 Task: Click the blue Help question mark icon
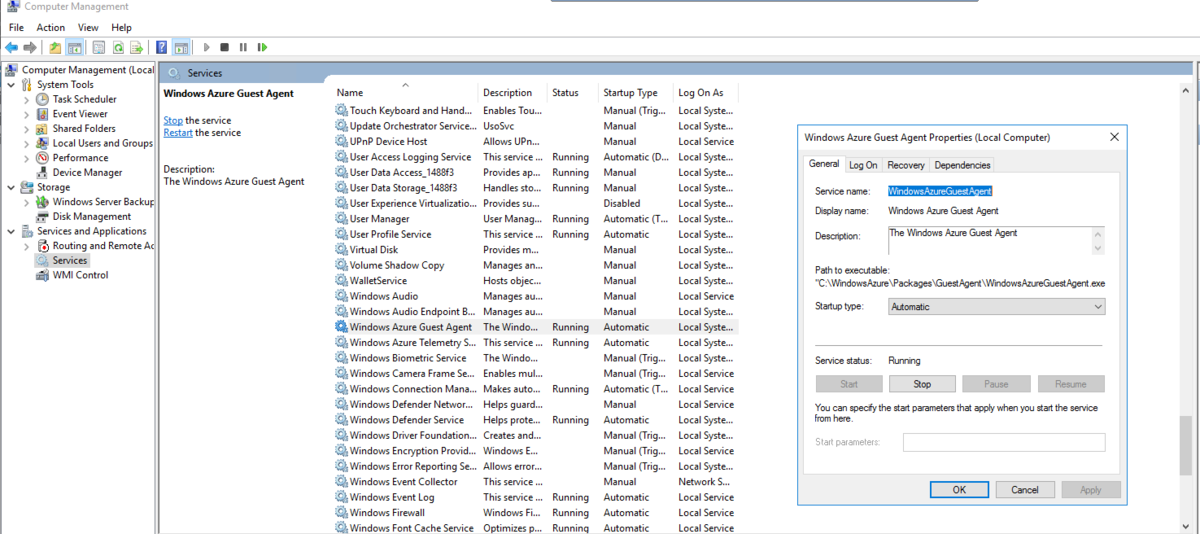point(162,47)
